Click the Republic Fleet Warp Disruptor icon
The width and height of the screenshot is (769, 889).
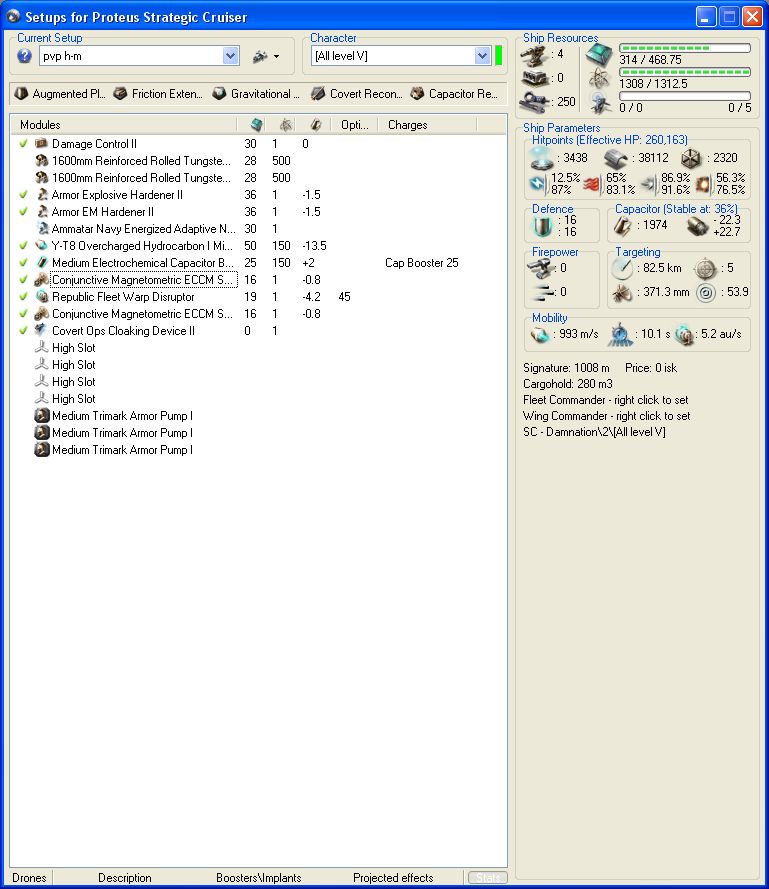point(41,297)
